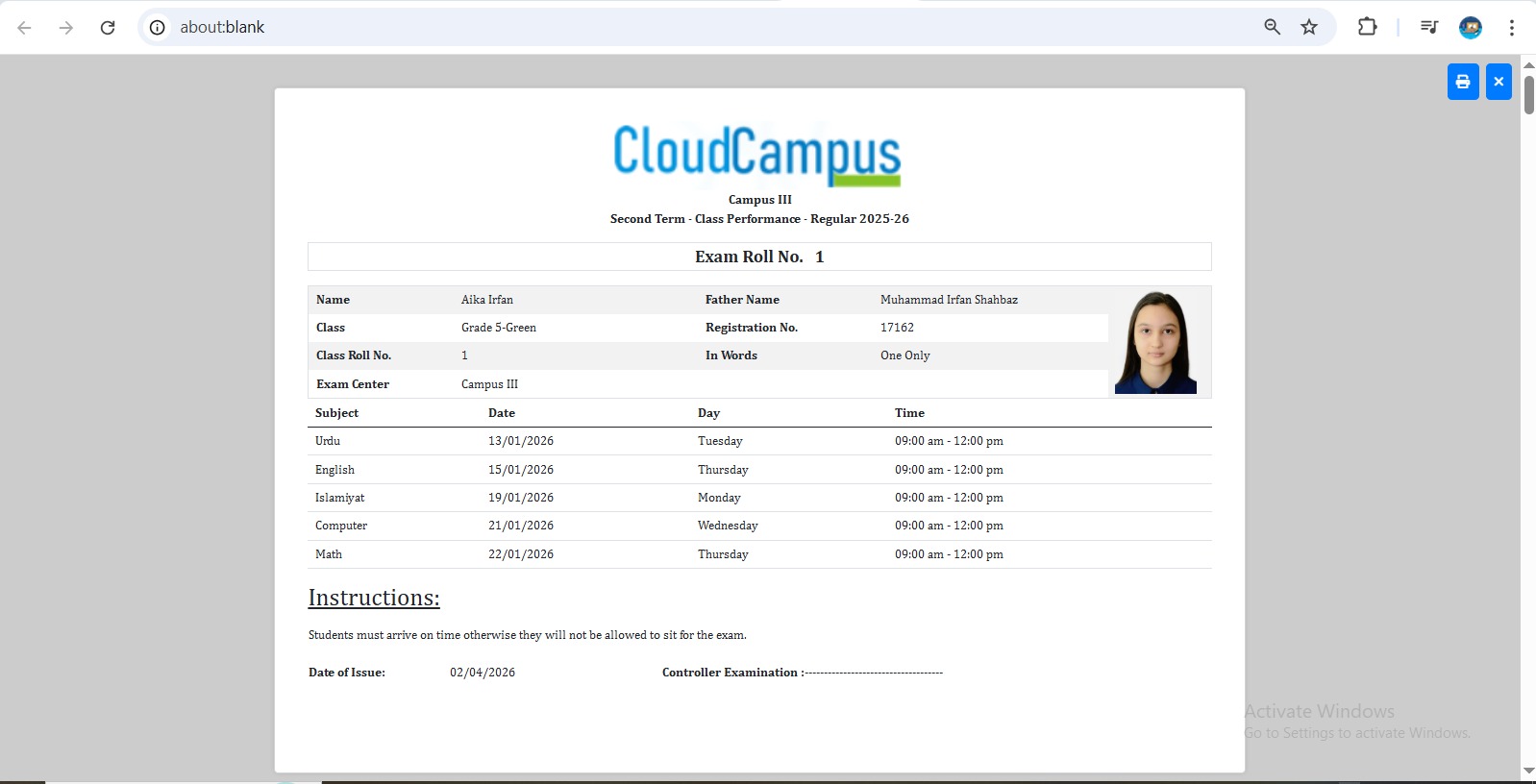The width and height of the screenshot is (1536, 784).
Task: Click the class value Grade 5-Green
Action: (x=499, y=328)
